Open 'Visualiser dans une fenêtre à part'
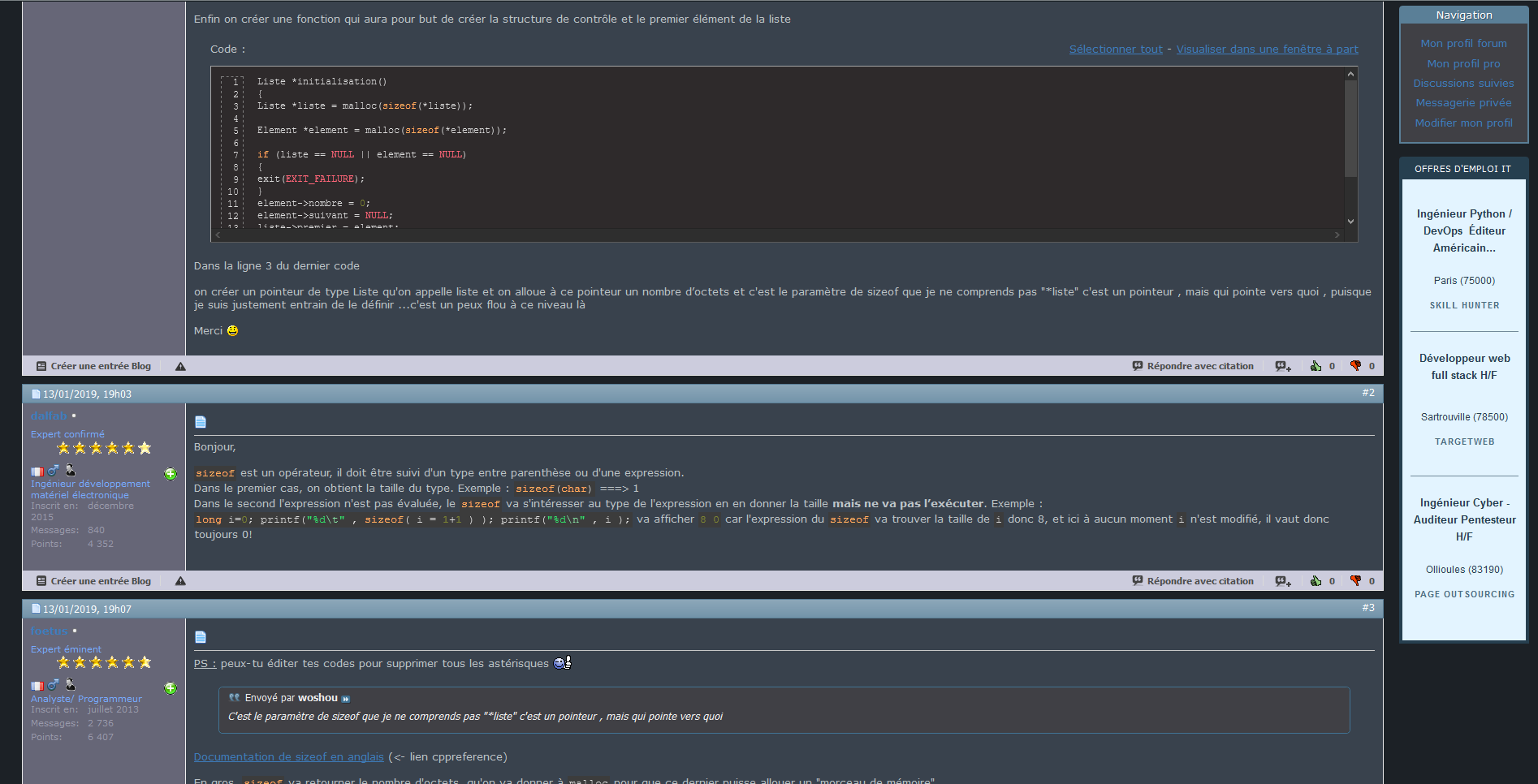The height and width of the screenshot is (784, 1538). 1268,50
